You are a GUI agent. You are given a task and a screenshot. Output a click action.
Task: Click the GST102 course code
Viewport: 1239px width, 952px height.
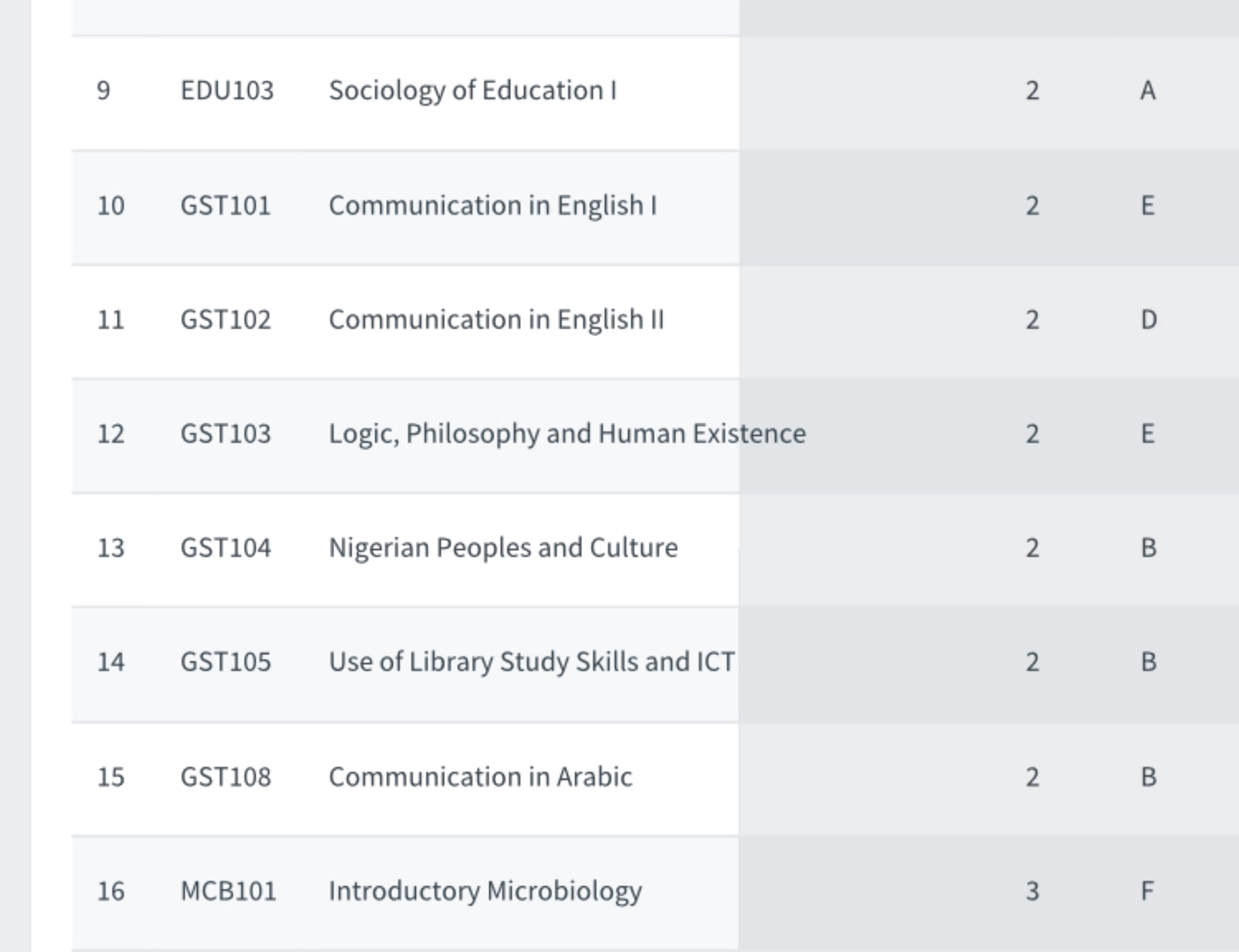[x=225, y=320]
